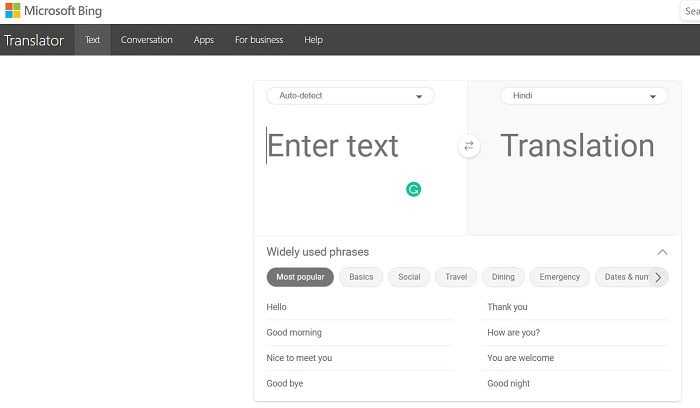Viewport: 700px width, 408px height.
Task: Open the Grammarly icon in text box
Action: 413,189
